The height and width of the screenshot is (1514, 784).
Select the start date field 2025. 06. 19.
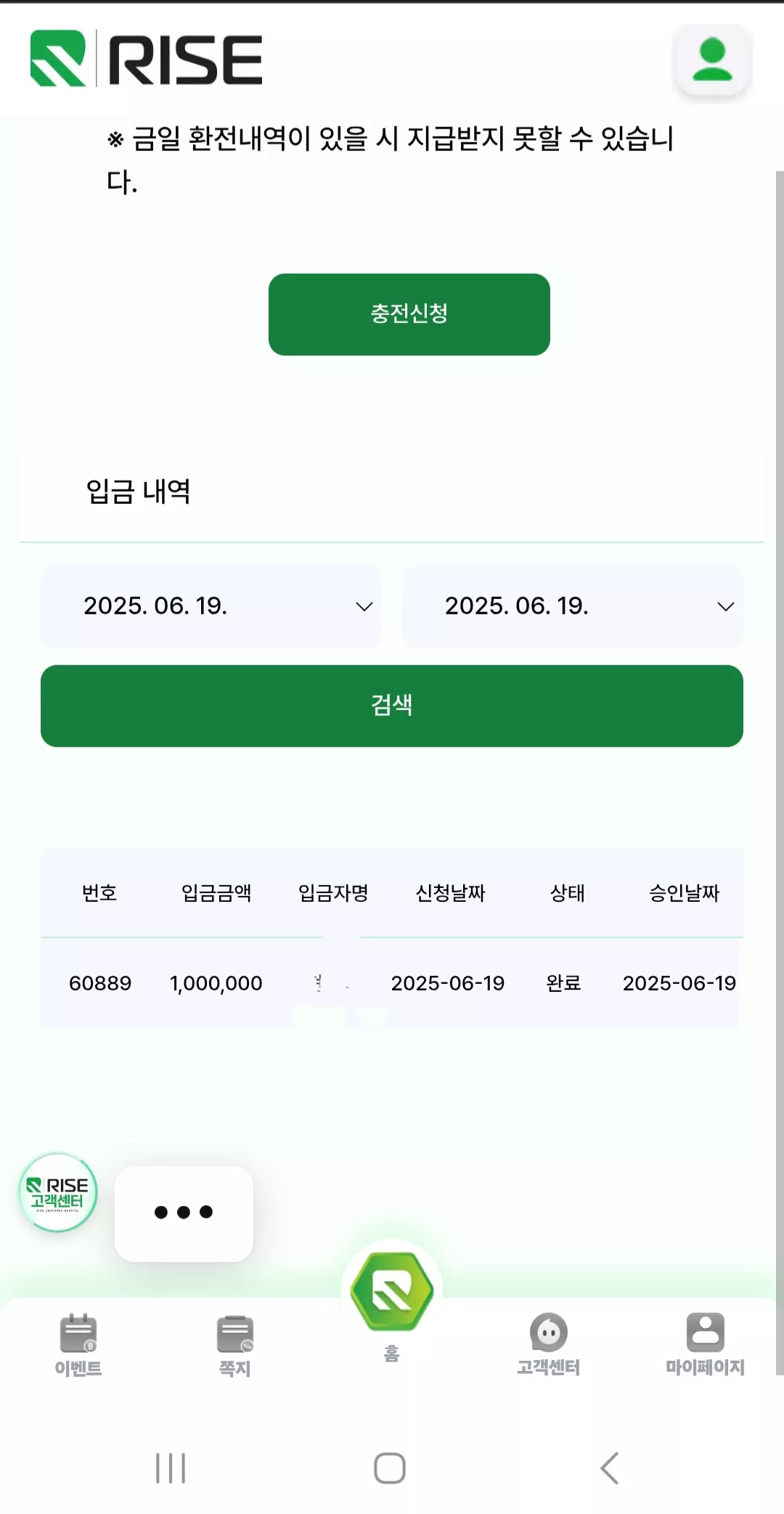(x=211, y=606)
